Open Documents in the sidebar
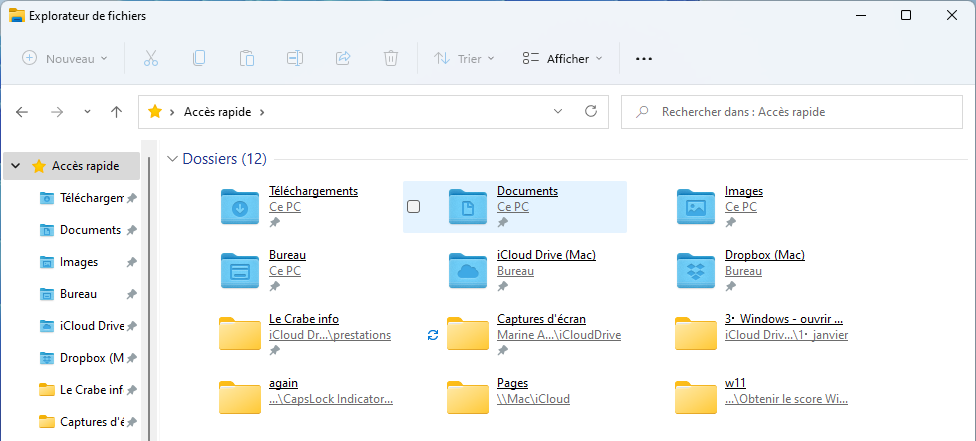This screenshot has width=976, height=441. [x=90, y=230]
